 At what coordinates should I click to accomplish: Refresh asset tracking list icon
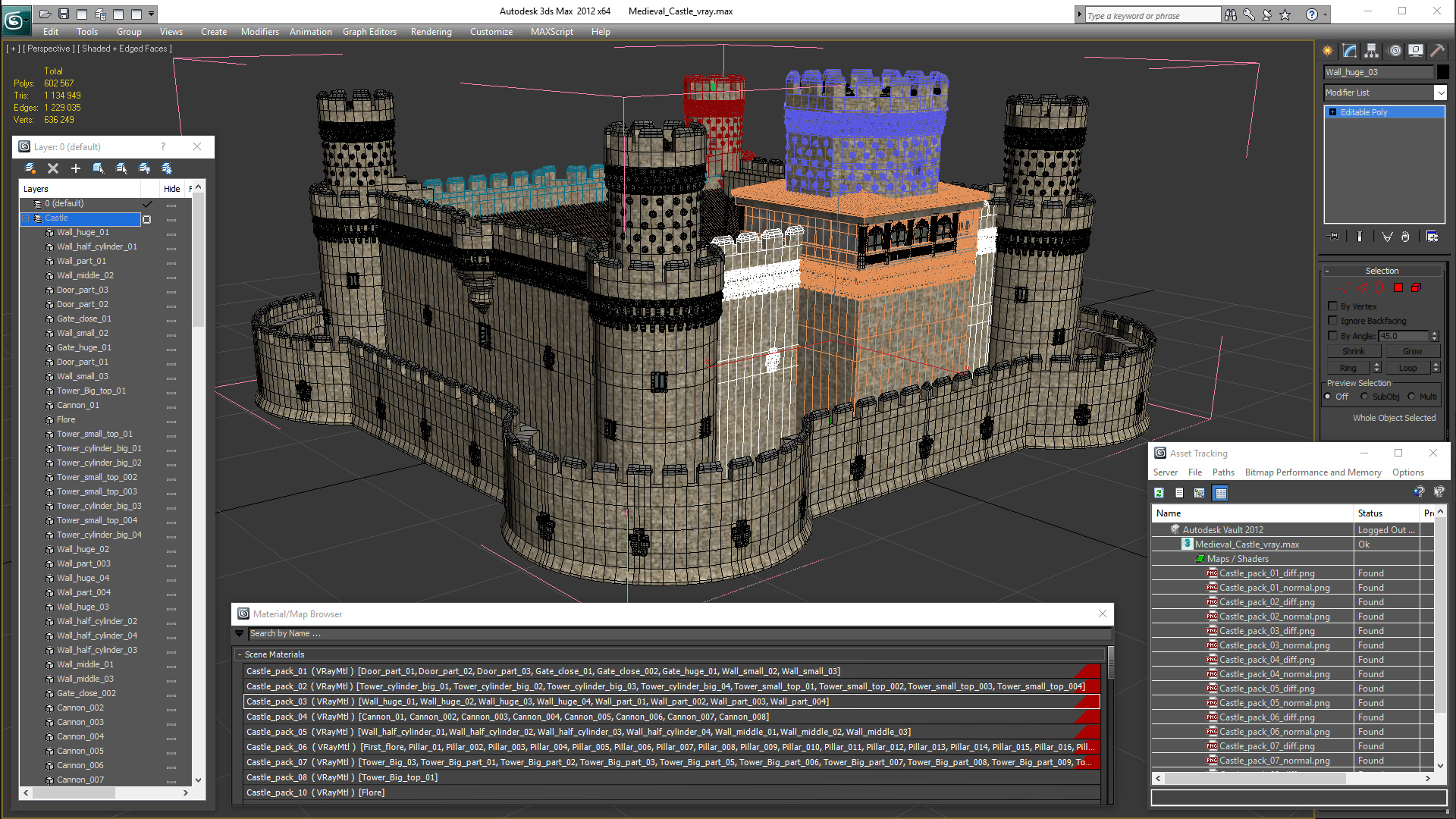[x=1159, y=493]
